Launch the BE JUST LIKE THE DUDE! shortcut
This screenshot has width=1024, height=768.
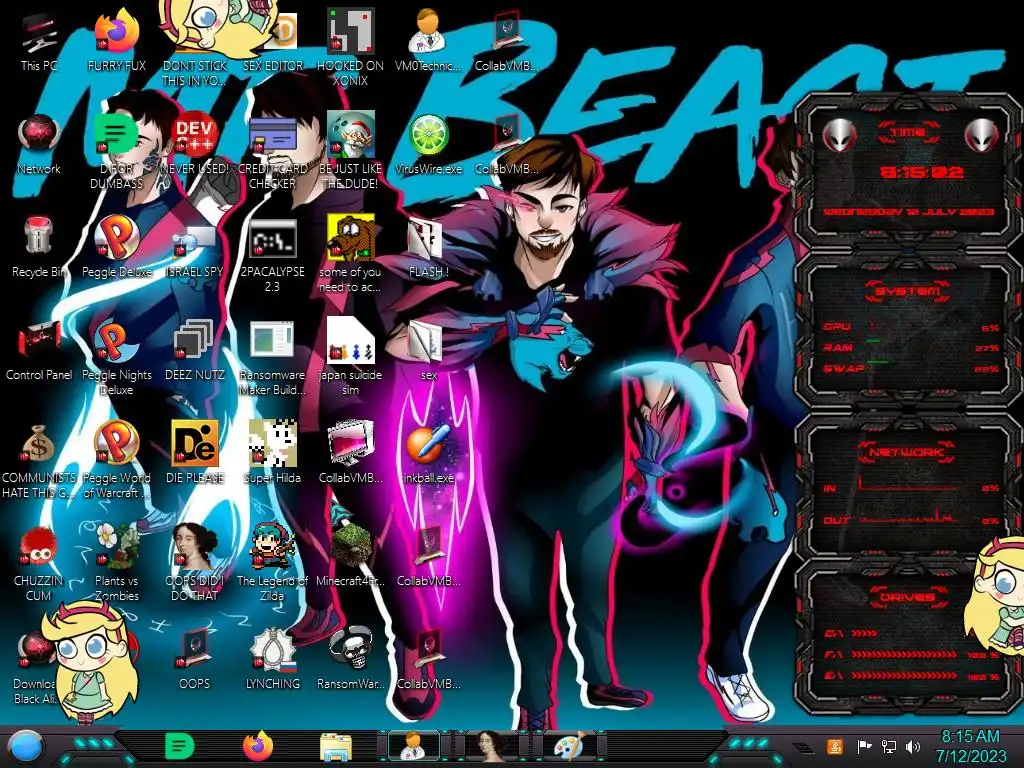pyautogui.click(x=351, y=152)
